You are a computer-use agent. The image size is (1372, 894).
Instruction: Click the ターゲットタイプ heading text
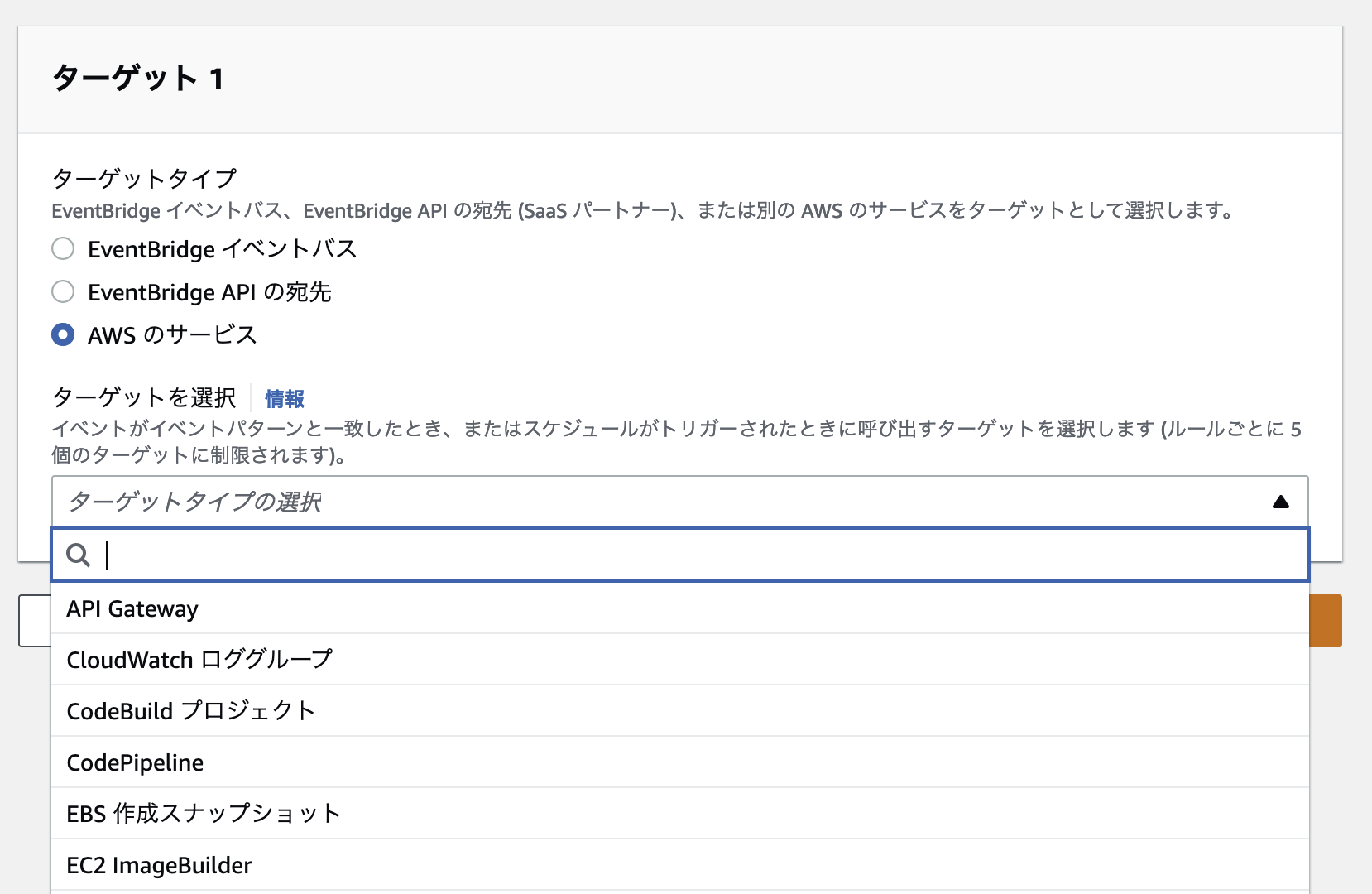pos(143,176)
